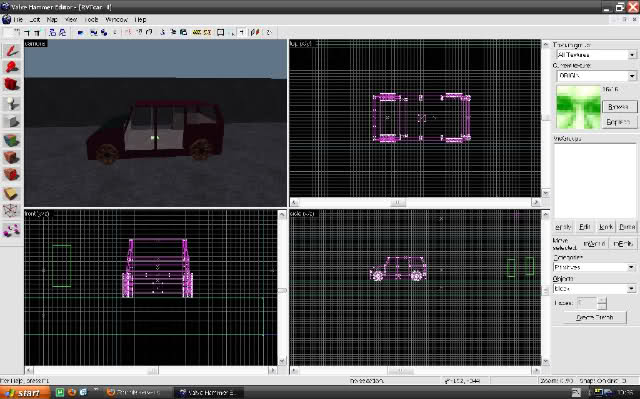The width and height of the screenshot is (640, 399).
Task: Click the Copy toolbar icon
Action: point(173,33)
